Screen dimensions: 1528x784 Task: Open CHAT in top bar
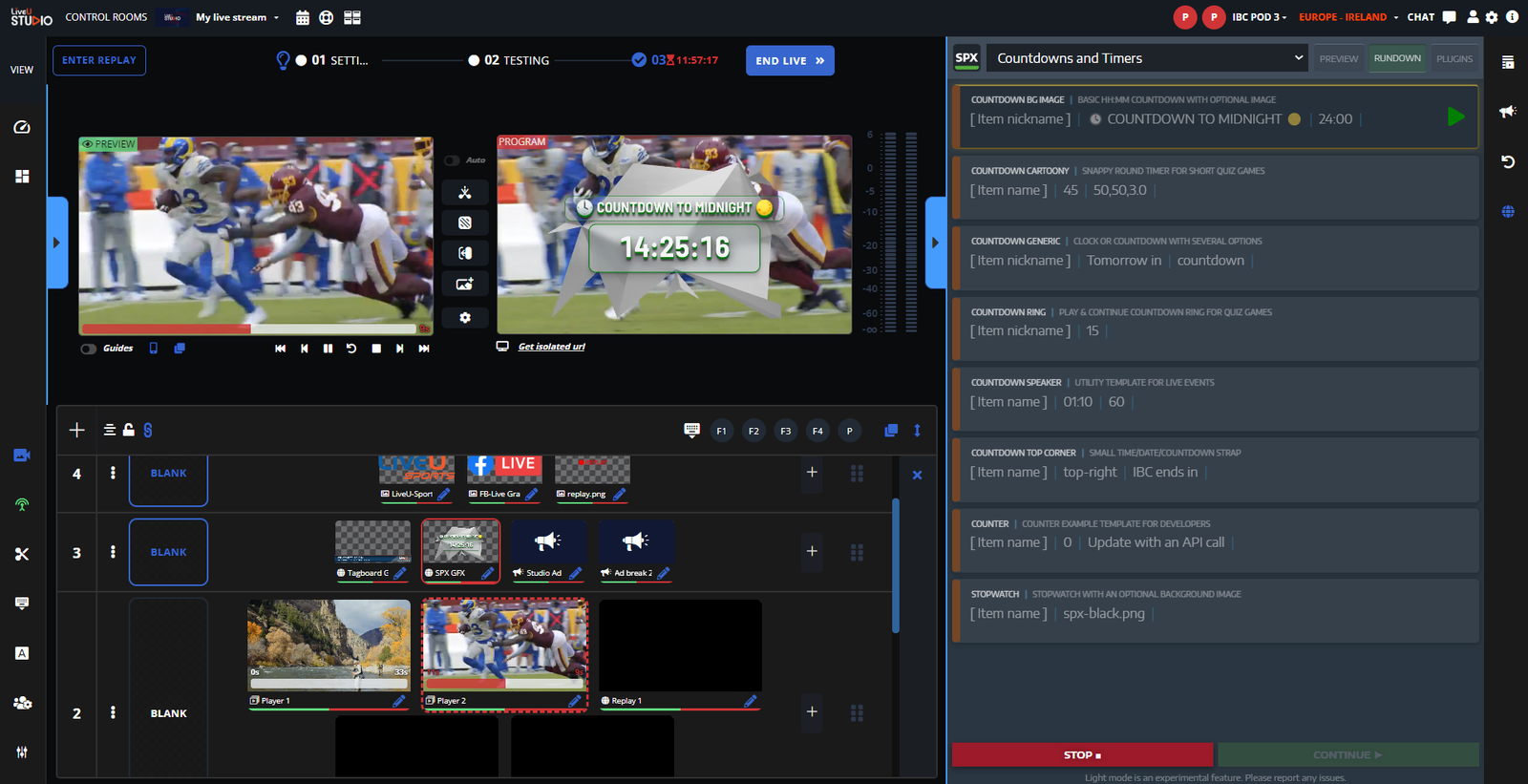[x=1431, y=17]
